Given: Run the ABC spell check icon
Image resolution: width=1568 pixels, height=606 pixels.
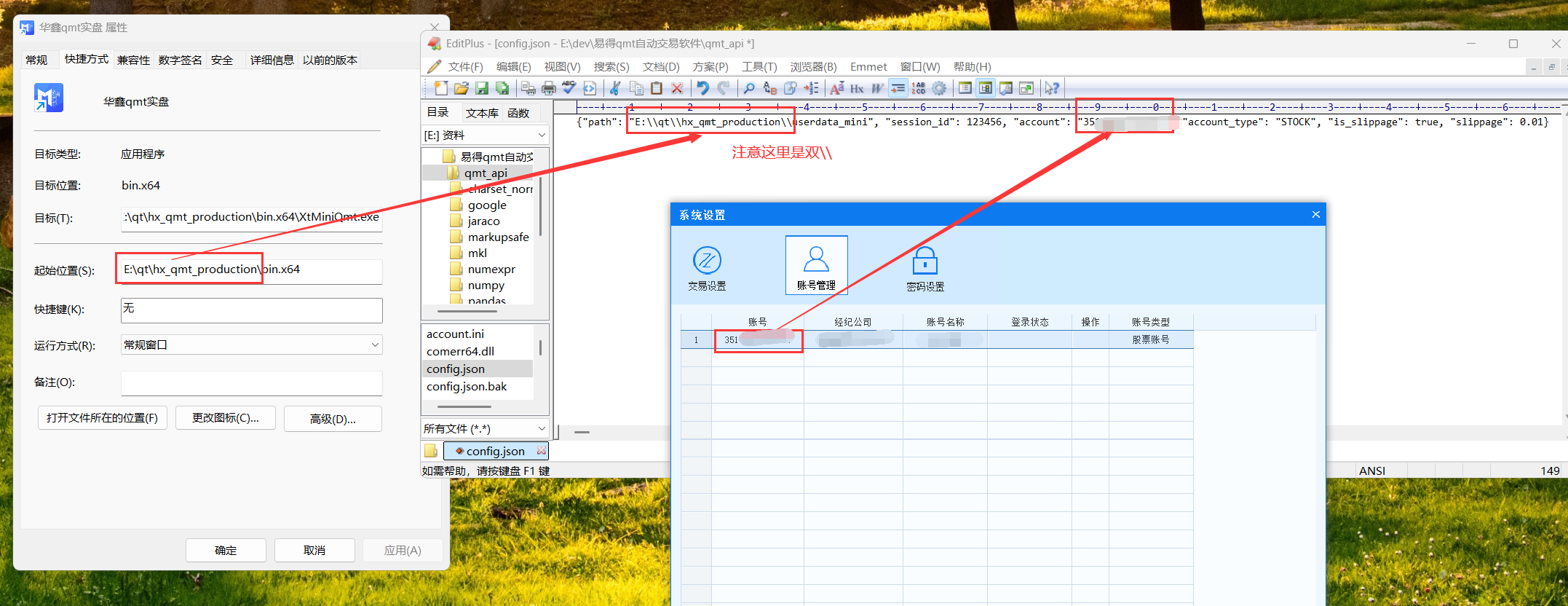Looking at the screenshot, I should point(569,88).
